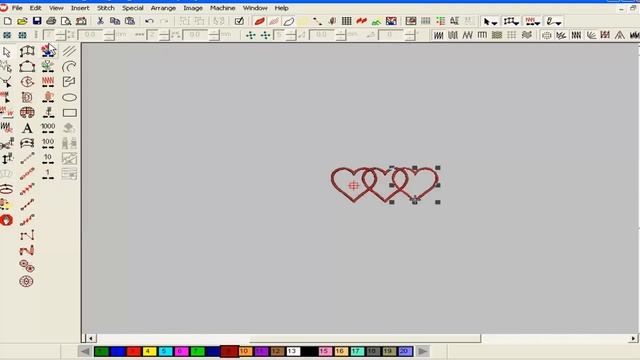
Task: Click the '1000' stitch travel icon
Action: point(48,128)
